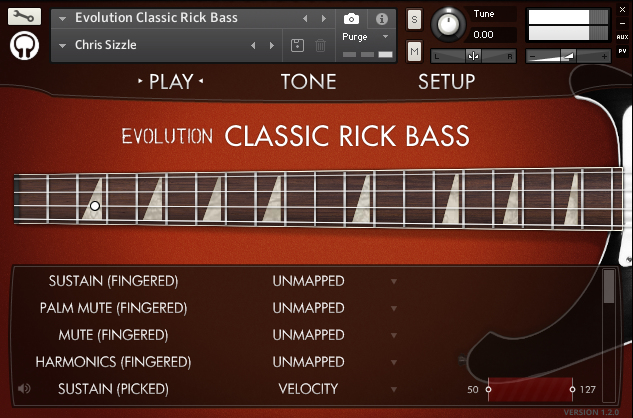Open the instrument name dropdown arrow
Viewport: 633px width, 418px height.
pos(62,19)
